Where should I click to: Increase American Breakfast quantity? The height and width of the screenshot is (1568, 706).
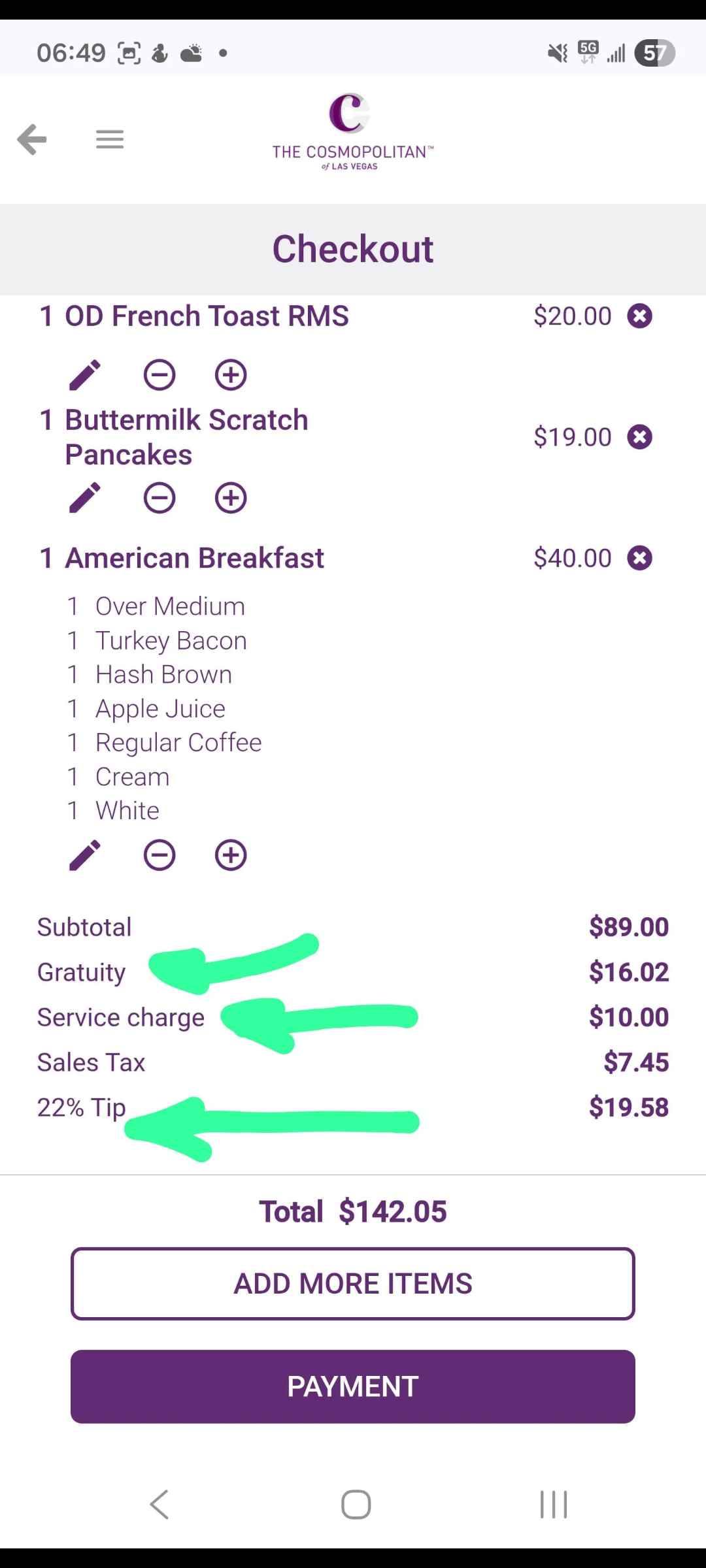pyautogui.click(x=231, y=855)
